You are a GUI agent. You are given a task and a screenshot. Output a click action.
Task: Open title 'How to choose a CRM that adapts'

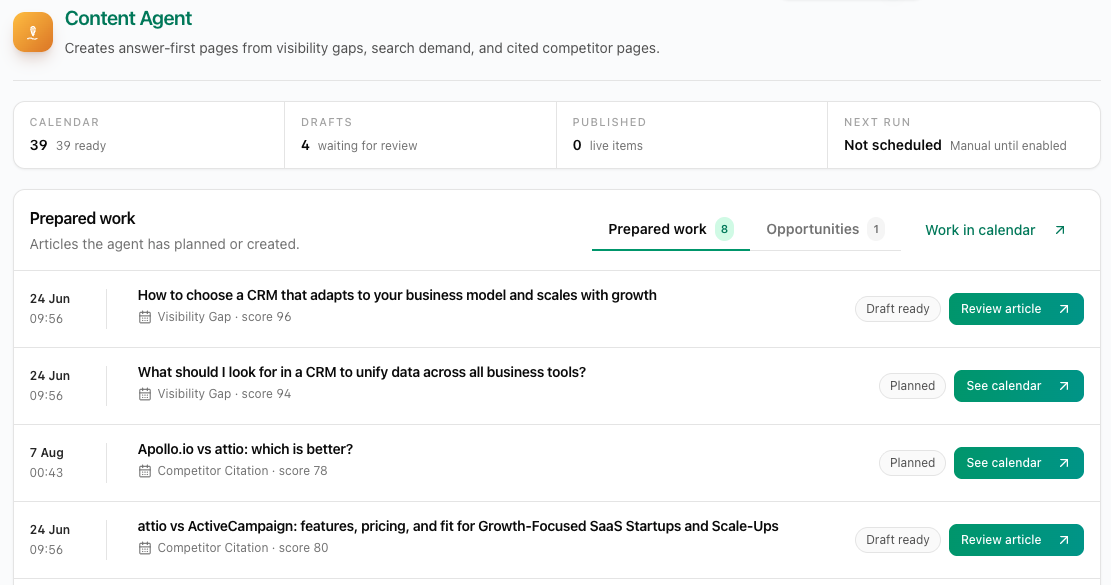tap(397, 295)
